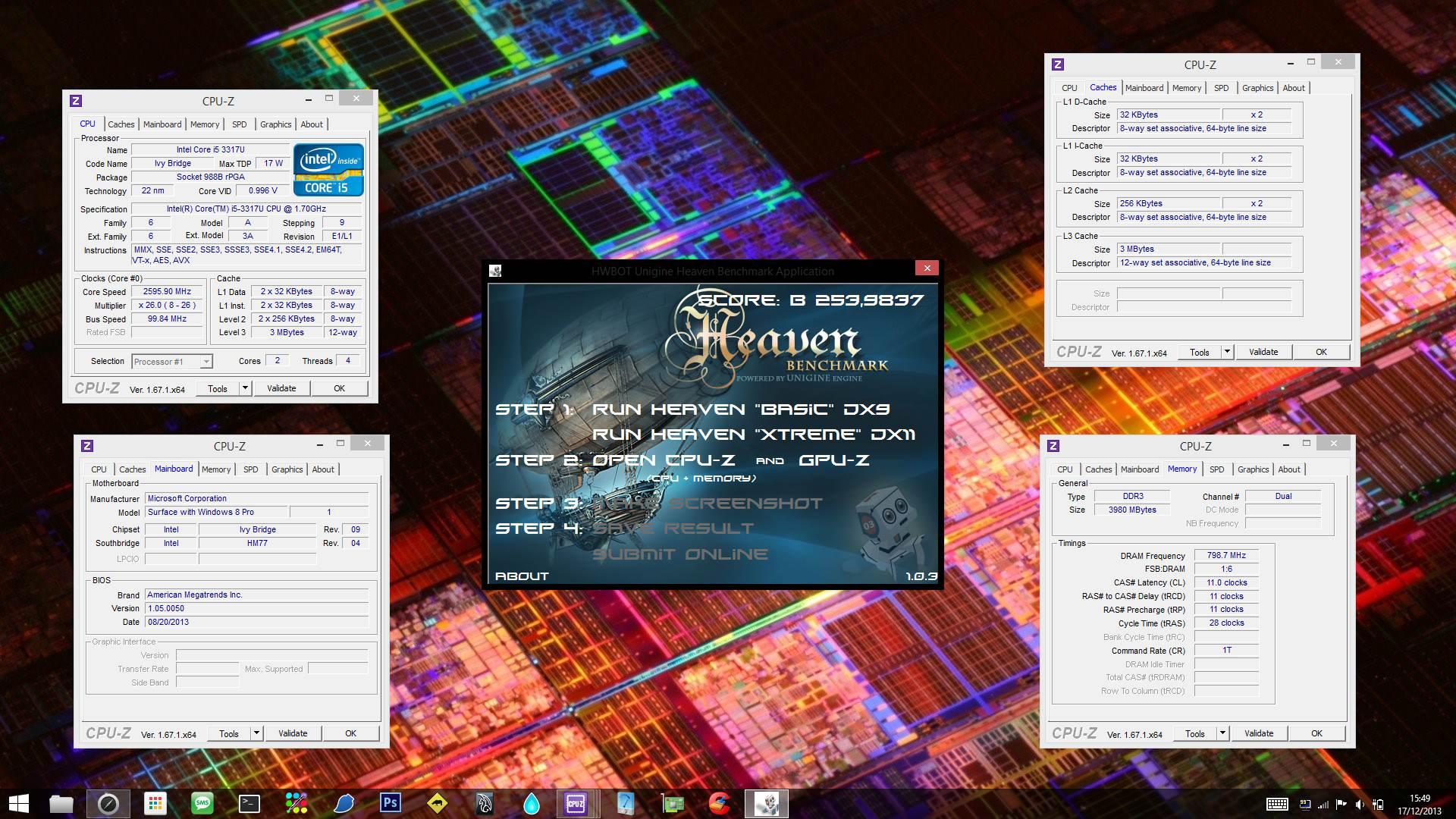Open the colorful dots paint app on taskbar
The image size is (1456, 819).
tap(297, 803)
